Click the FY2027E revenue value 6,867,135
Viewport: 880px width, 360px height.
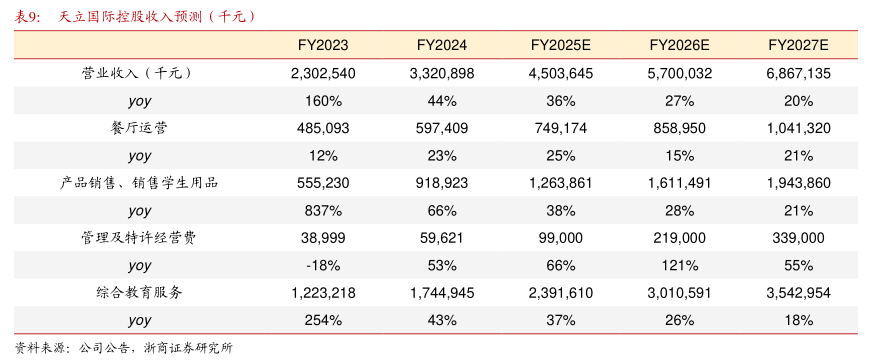(x=799, y=73)
